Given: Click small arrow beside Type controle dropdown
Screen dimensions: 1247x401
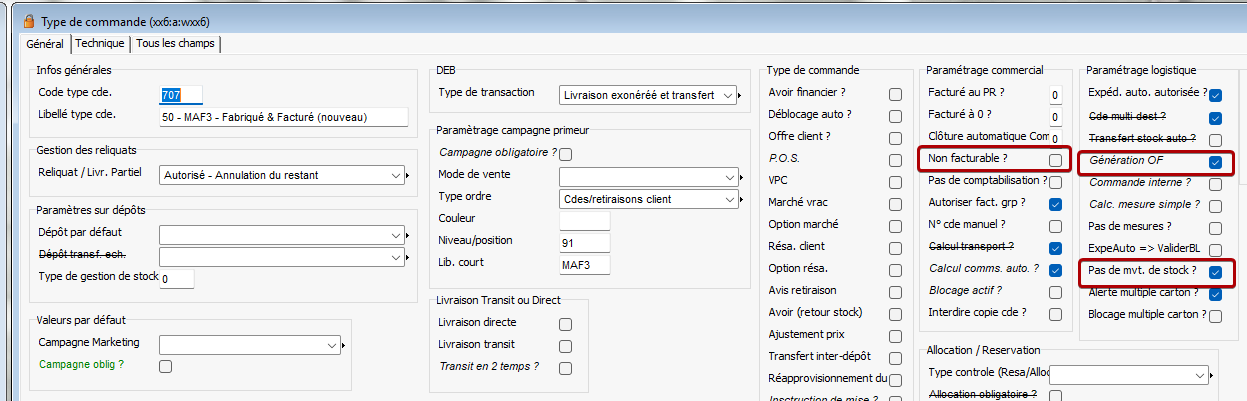Looking at the screenshot, I should 1214,375.
